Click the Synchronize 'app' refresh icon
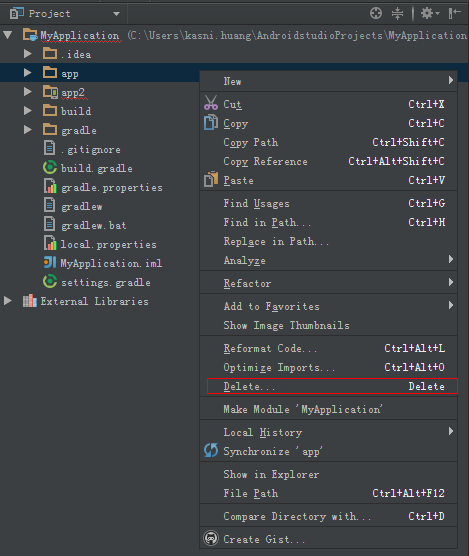 [211, 451]
